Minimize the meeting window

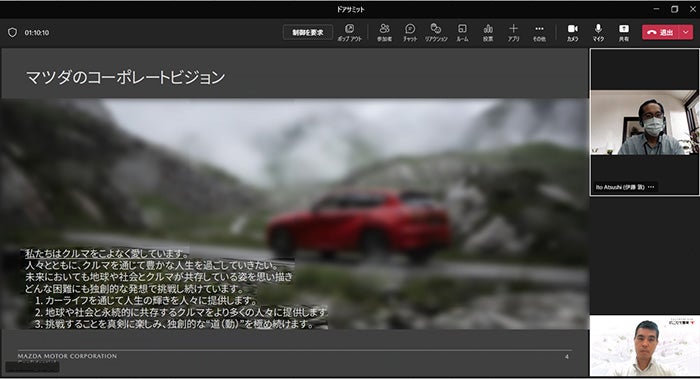(656, 9)
